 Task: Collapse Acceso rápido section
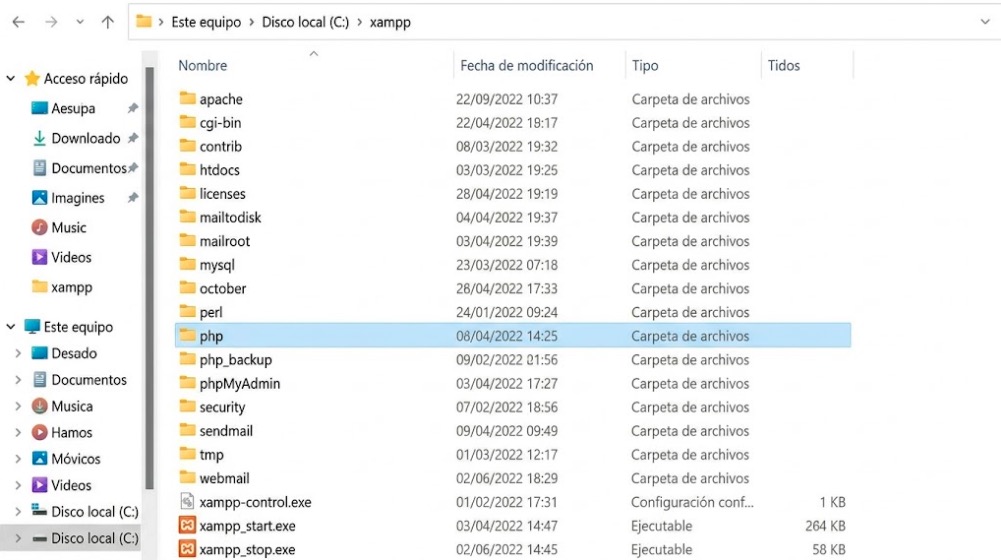click(x=11, y=79)
